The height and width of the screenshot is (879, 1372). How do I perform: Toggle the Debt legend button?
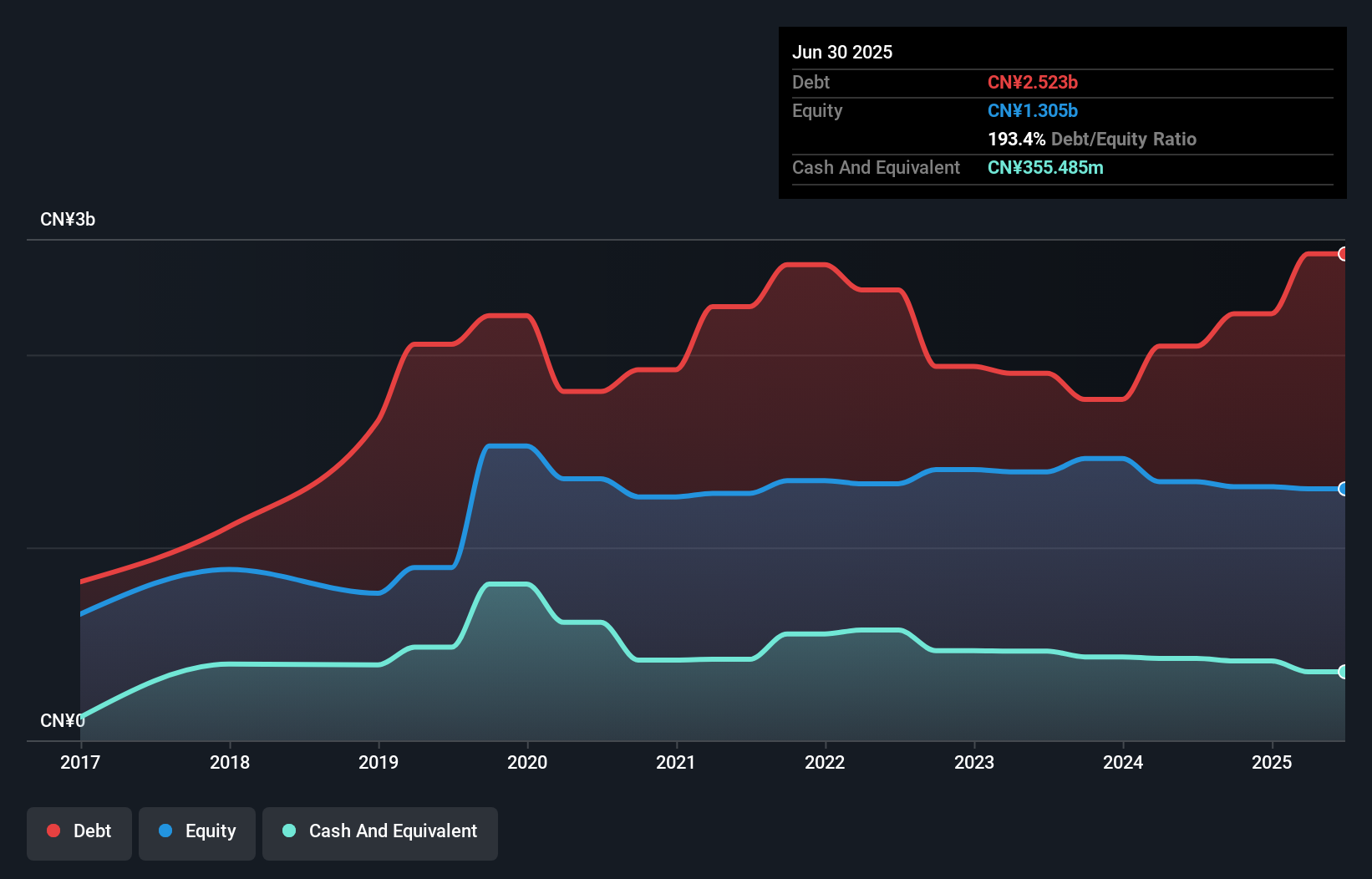[x=79, y=831]
